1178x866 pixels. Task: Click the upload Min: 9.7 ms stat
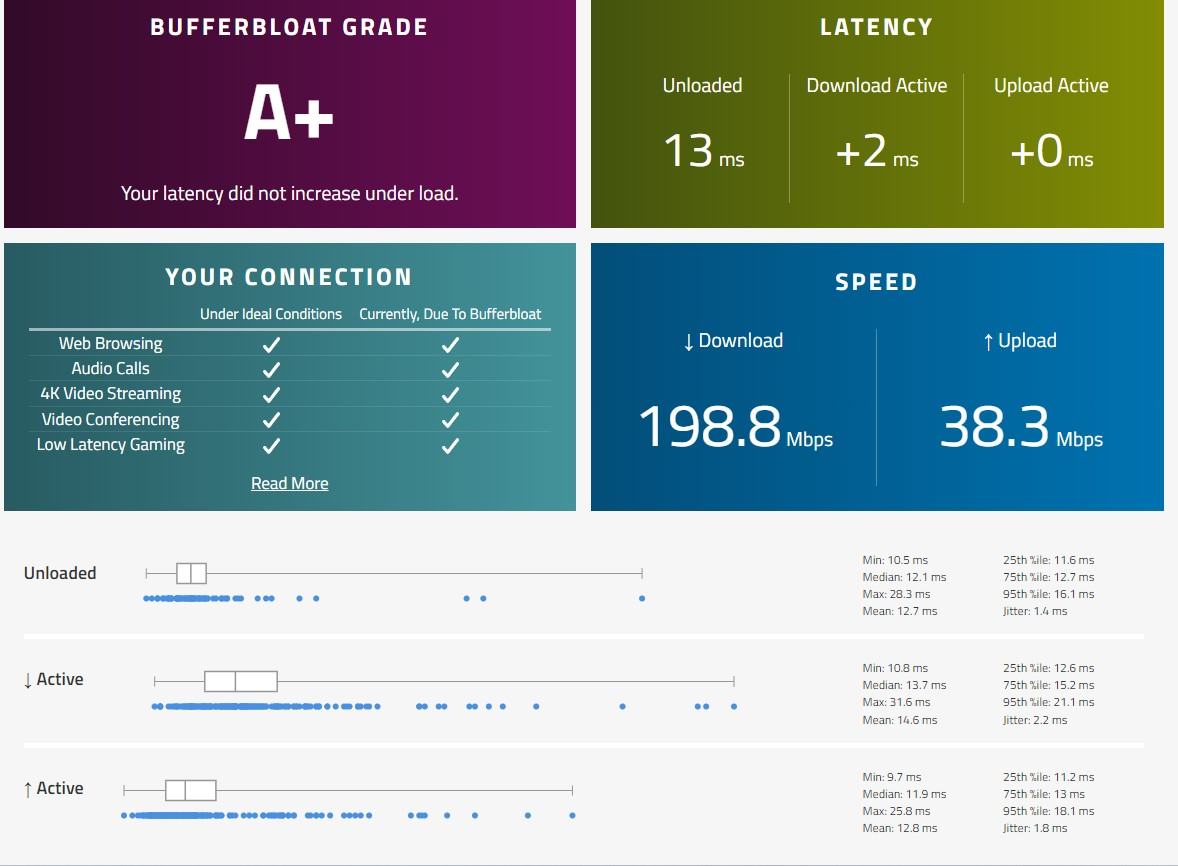[892, 777]
